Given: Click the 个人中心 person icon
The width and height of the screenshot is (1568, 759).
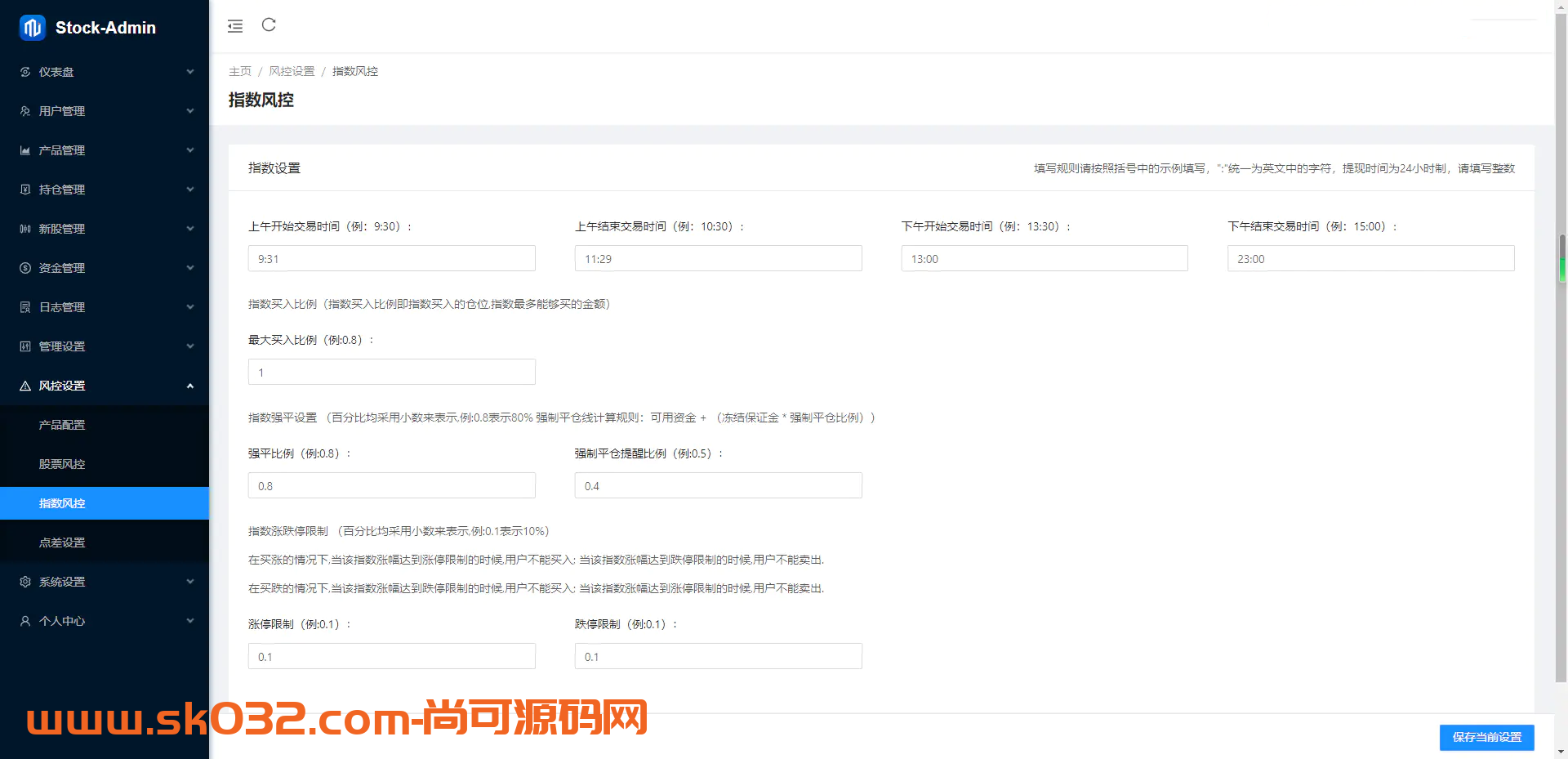Looking at the screenshot, I should click(x=25, y=621).
